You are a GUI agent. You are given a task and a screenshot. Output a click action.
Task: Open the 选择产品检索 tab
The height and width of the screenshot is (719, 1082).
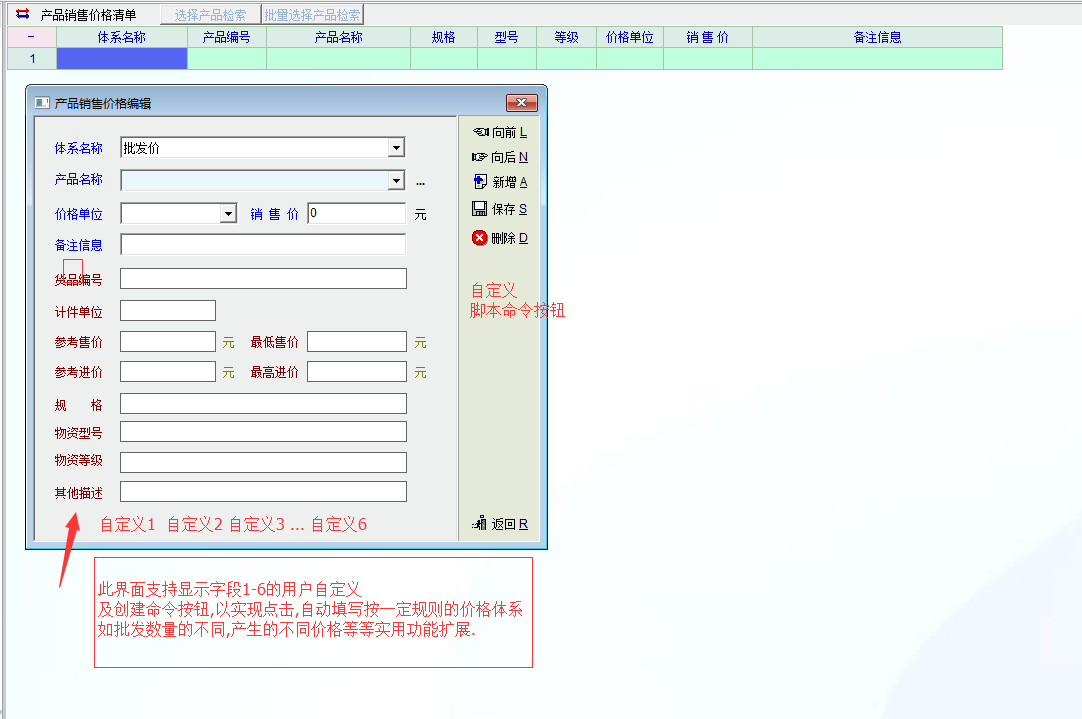coord(210,15)
